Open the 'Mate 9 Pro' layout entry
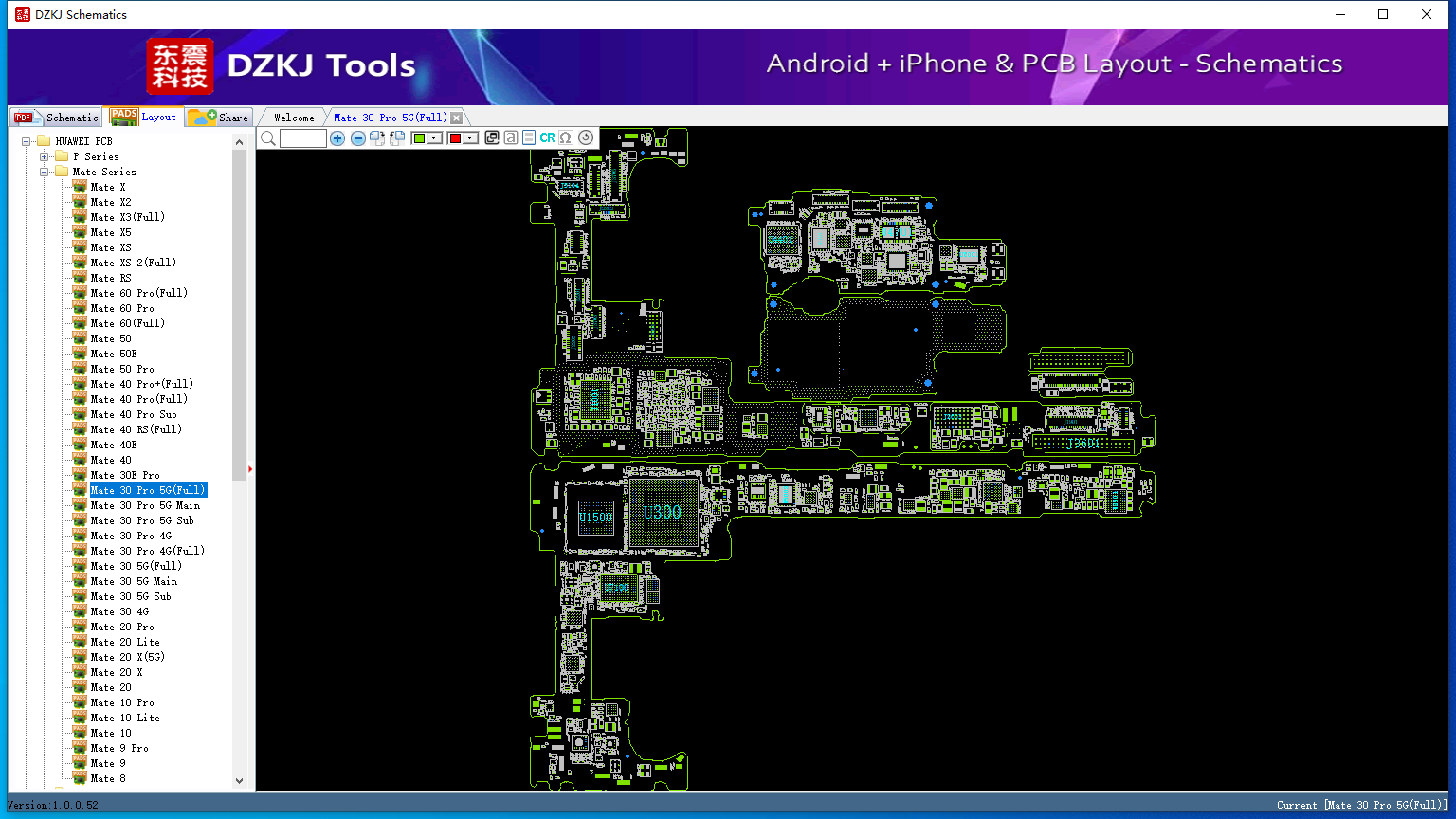1456x819 pixels. (x=119, y=748)
